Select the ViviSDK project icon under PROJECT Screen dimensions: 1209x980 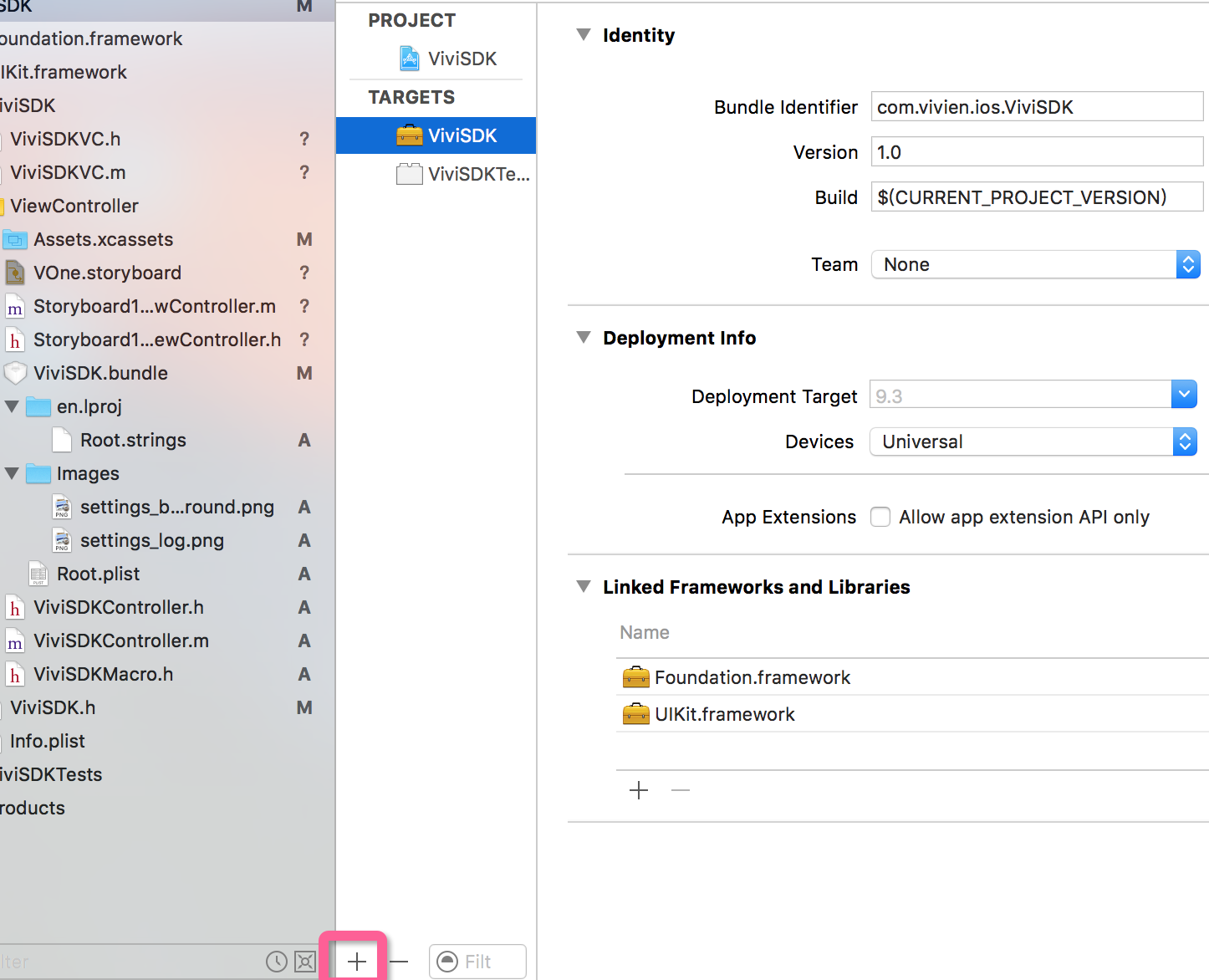click(409, 58)
